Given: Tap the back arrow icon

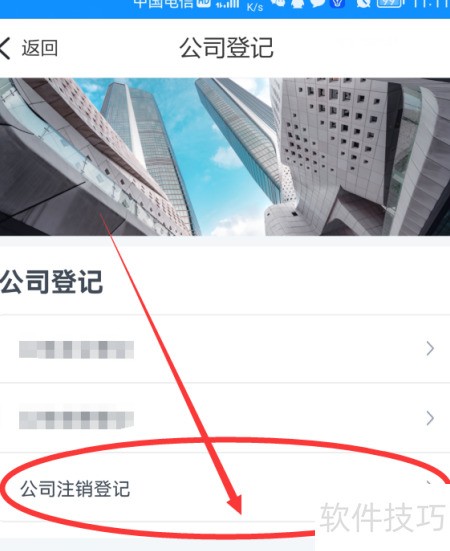Looking at the screenshot, I should coord(5,48).
